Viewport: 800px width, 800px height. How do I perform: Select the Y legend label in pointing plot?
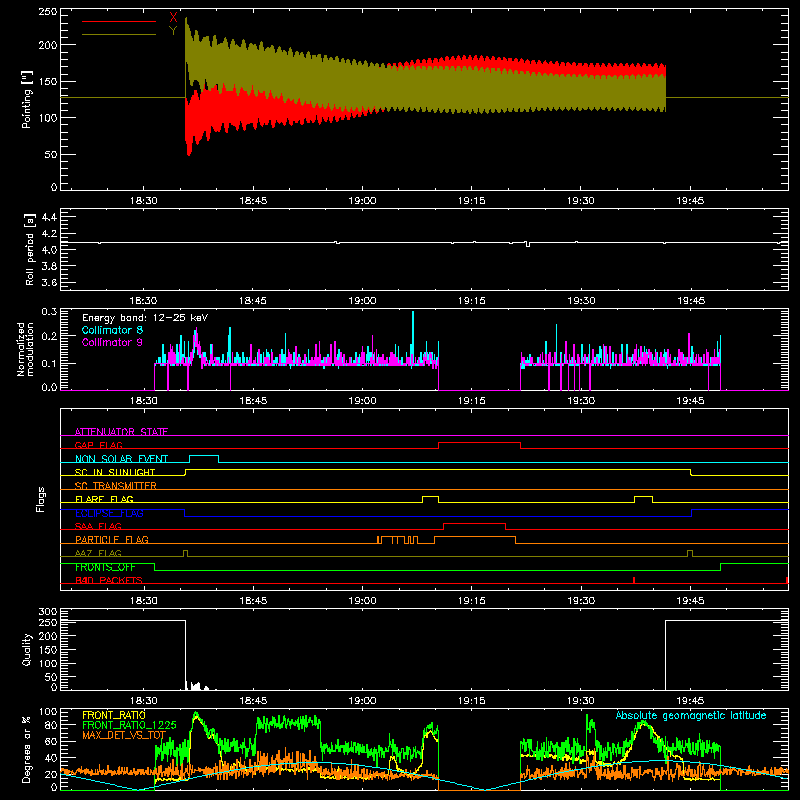click(173, 31)
